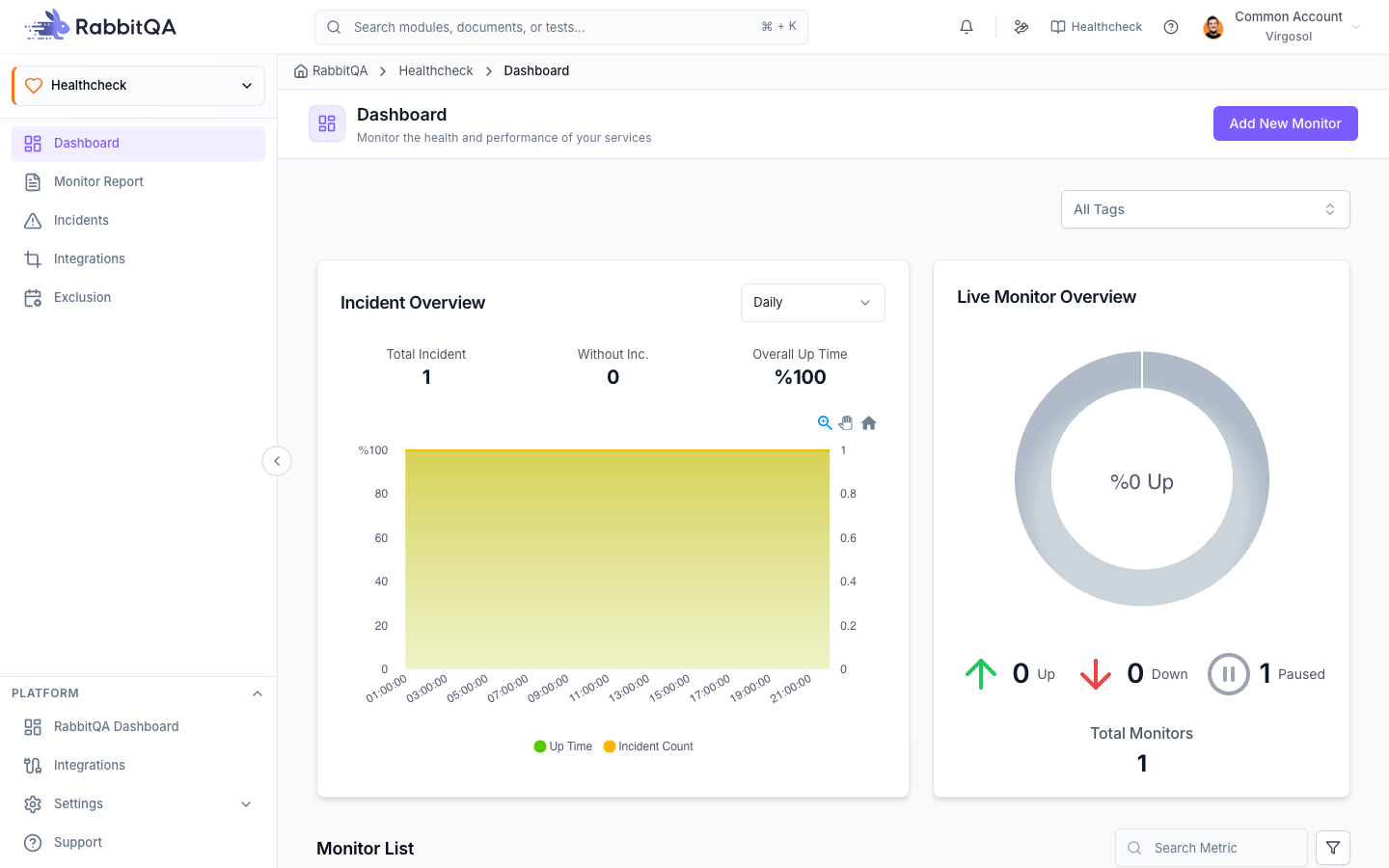Go to RabbitQA in the breadcrumb

340,71
